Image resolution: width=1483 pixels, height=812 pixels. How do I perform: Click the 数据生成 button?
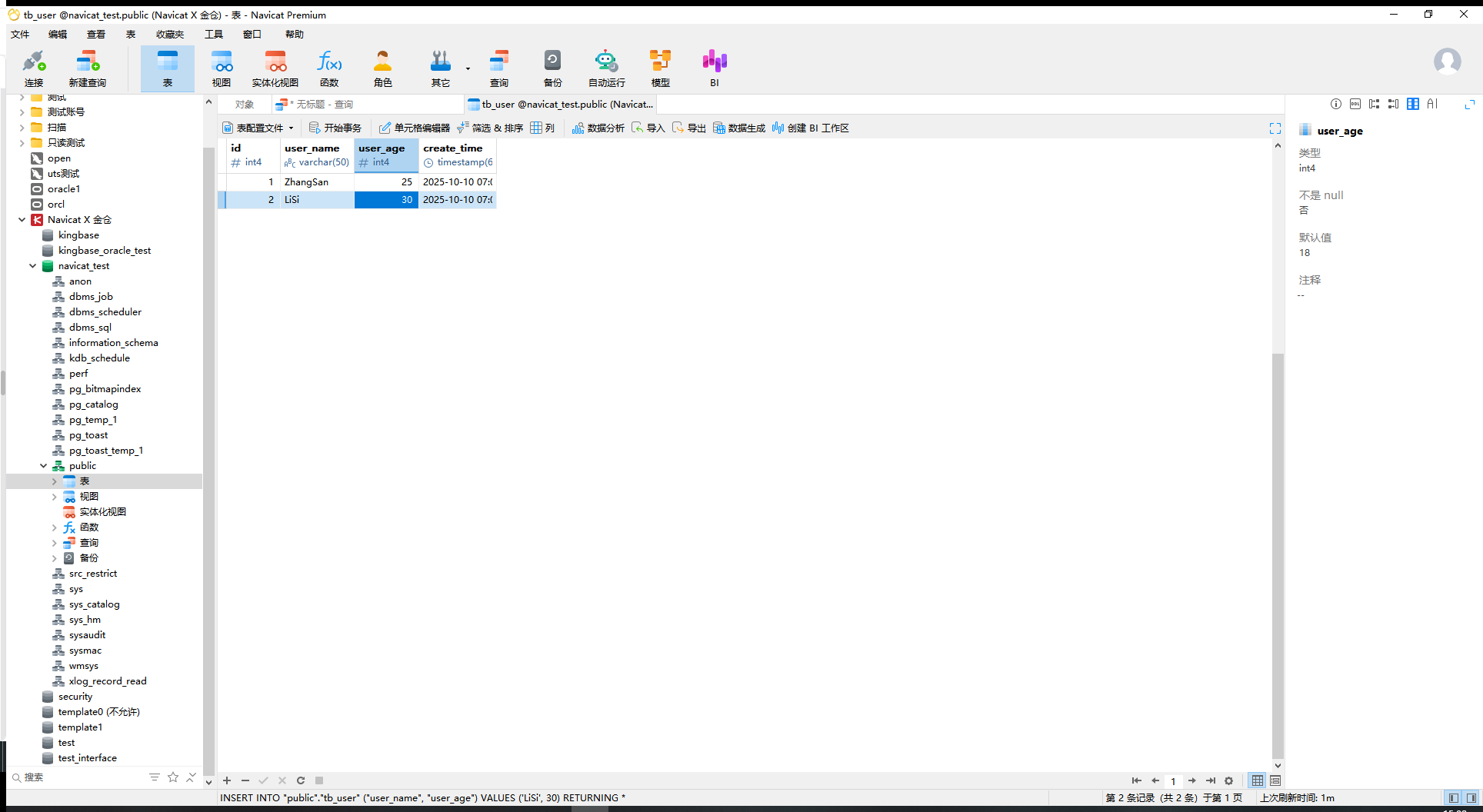[739, 128]
